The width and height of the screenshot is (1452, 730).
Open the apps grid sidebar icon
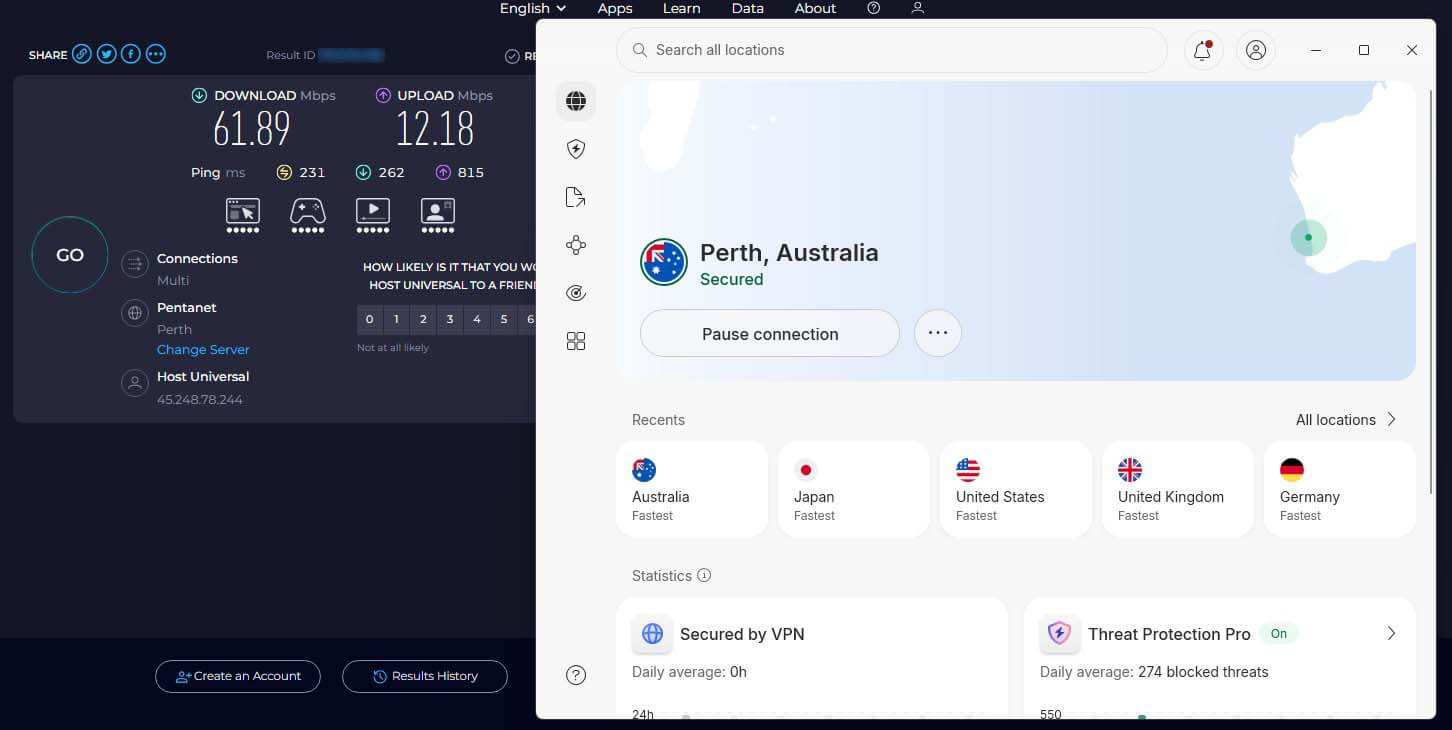pos(575,341)
